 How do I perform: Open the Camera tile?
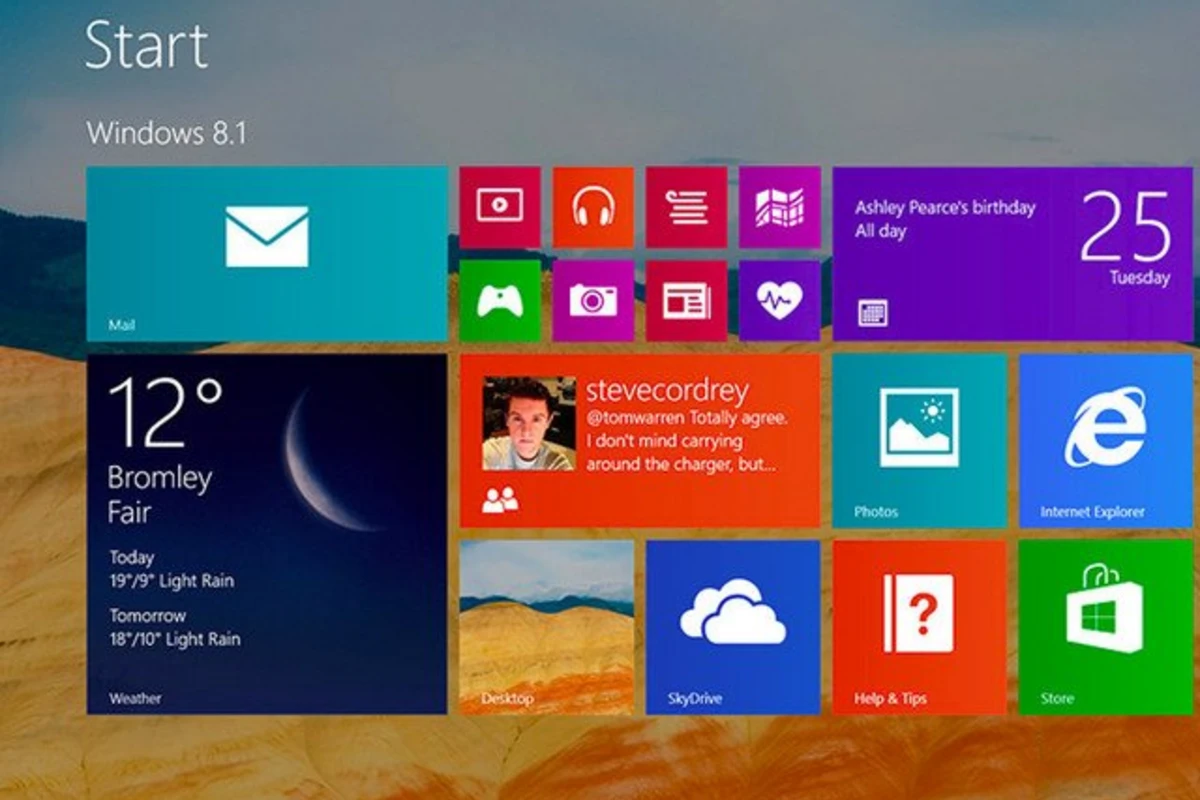[593, 301]
